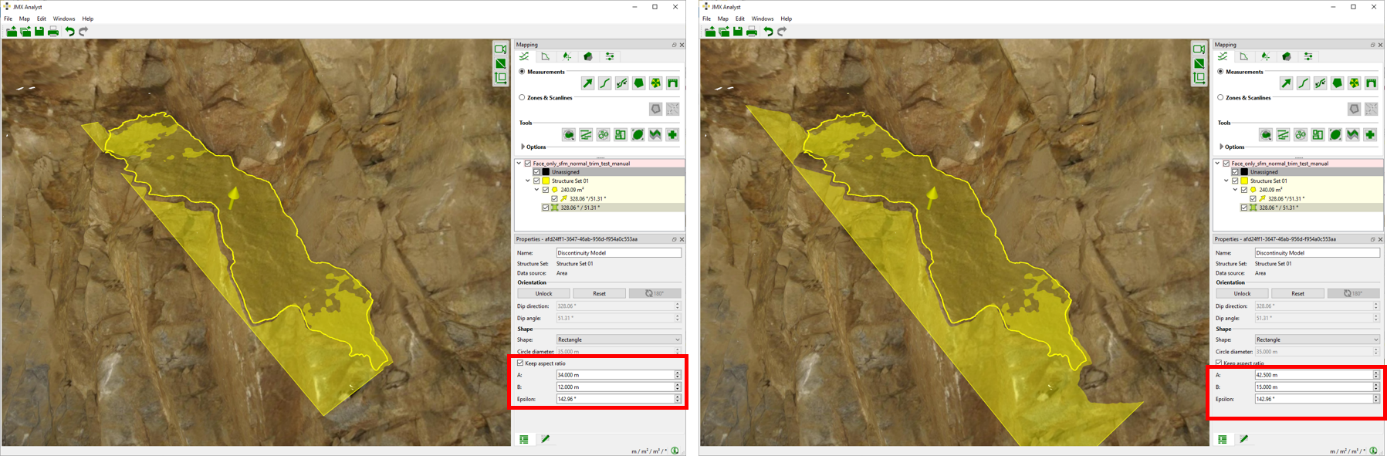1387x456 pixels.
Task: Click green plus tool icon in left window
Action: [672, 134]
